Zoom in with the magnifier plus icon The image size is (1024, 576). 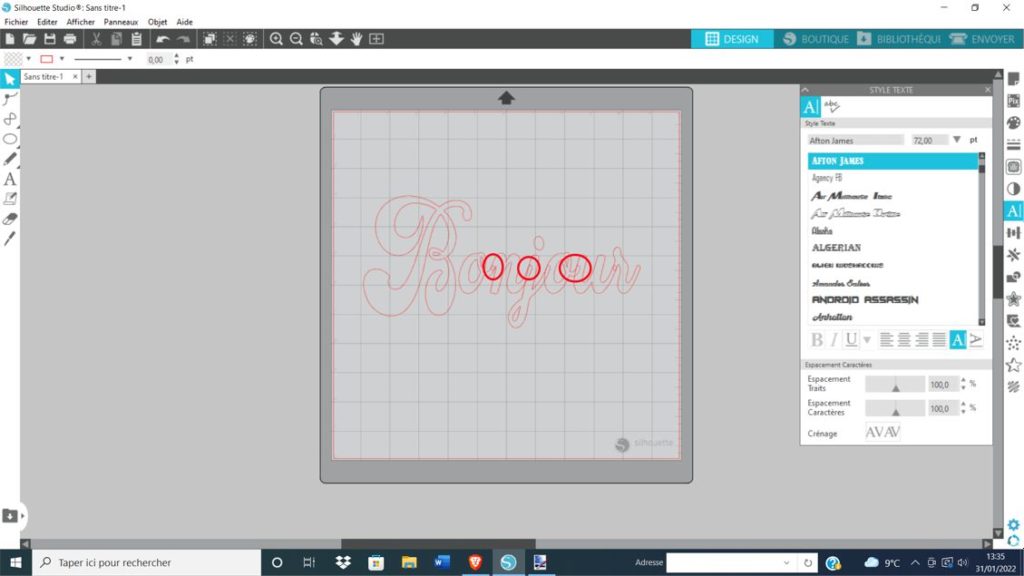tap(276, 39)
